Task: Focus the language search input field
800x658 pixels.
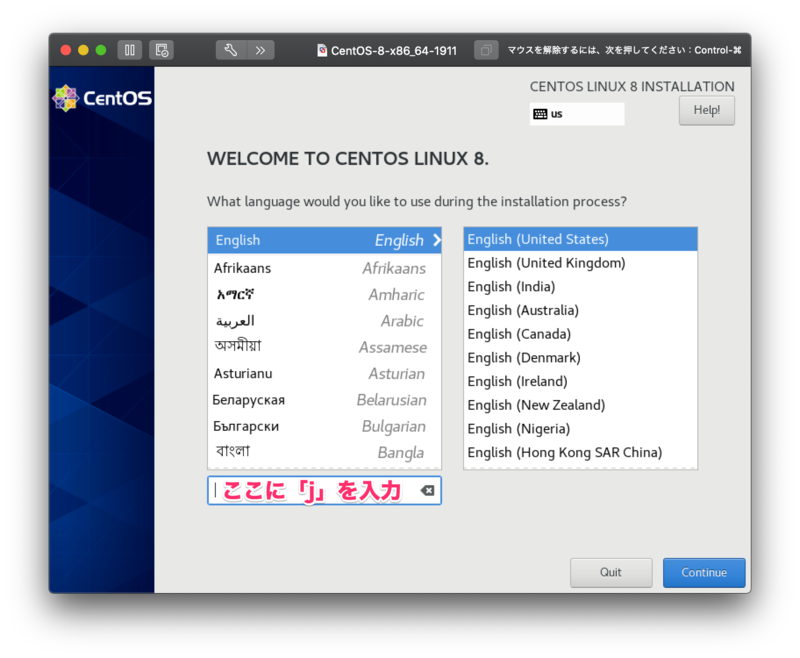Action: click(x=324, y=490)
